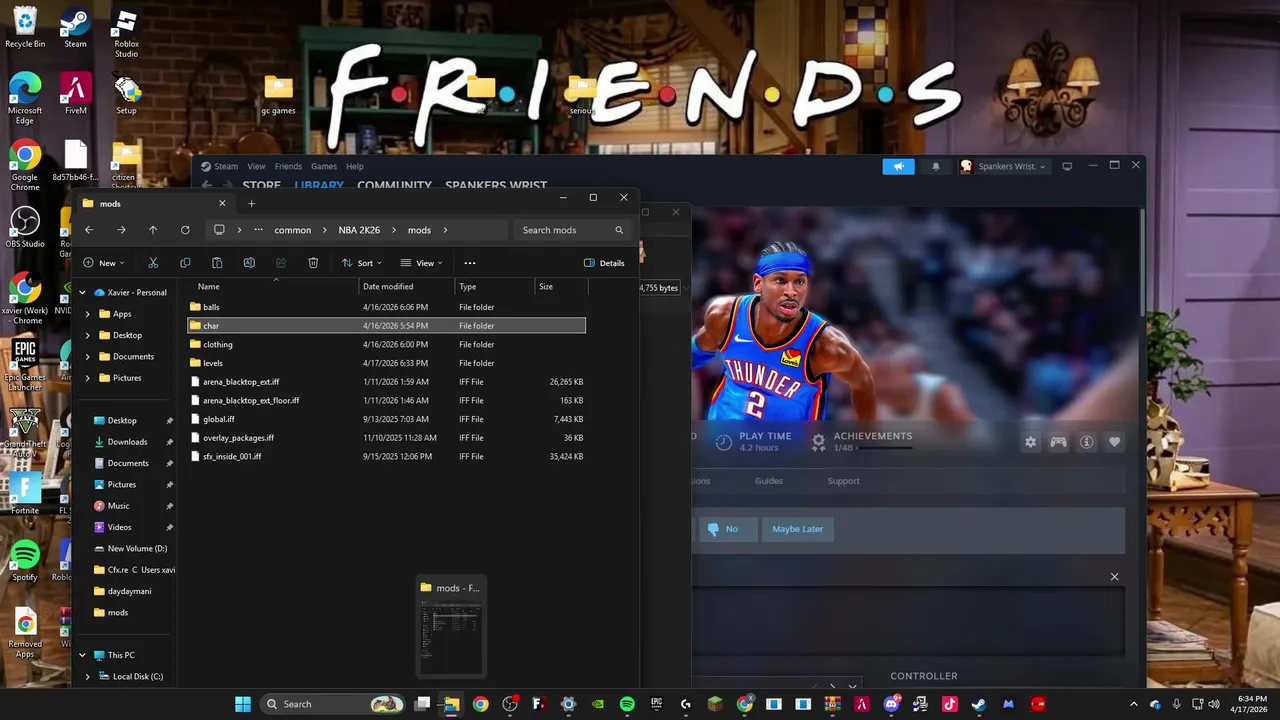Open Spotify desktop shortcut

coord(25,560)
